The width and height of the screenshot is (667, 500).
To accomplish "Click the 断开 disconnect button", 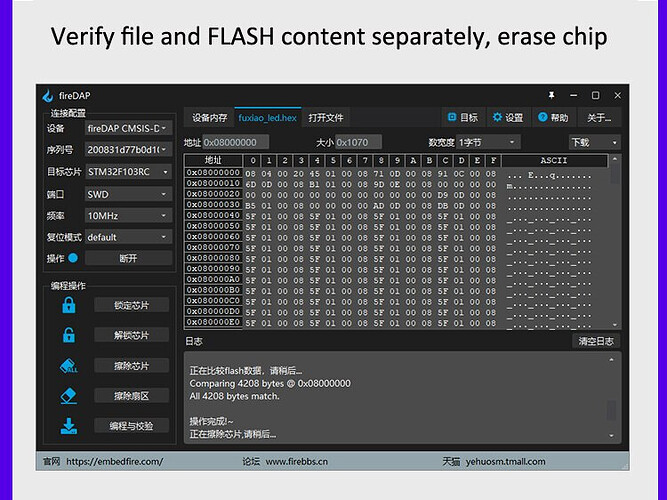I will coord(128,258).
